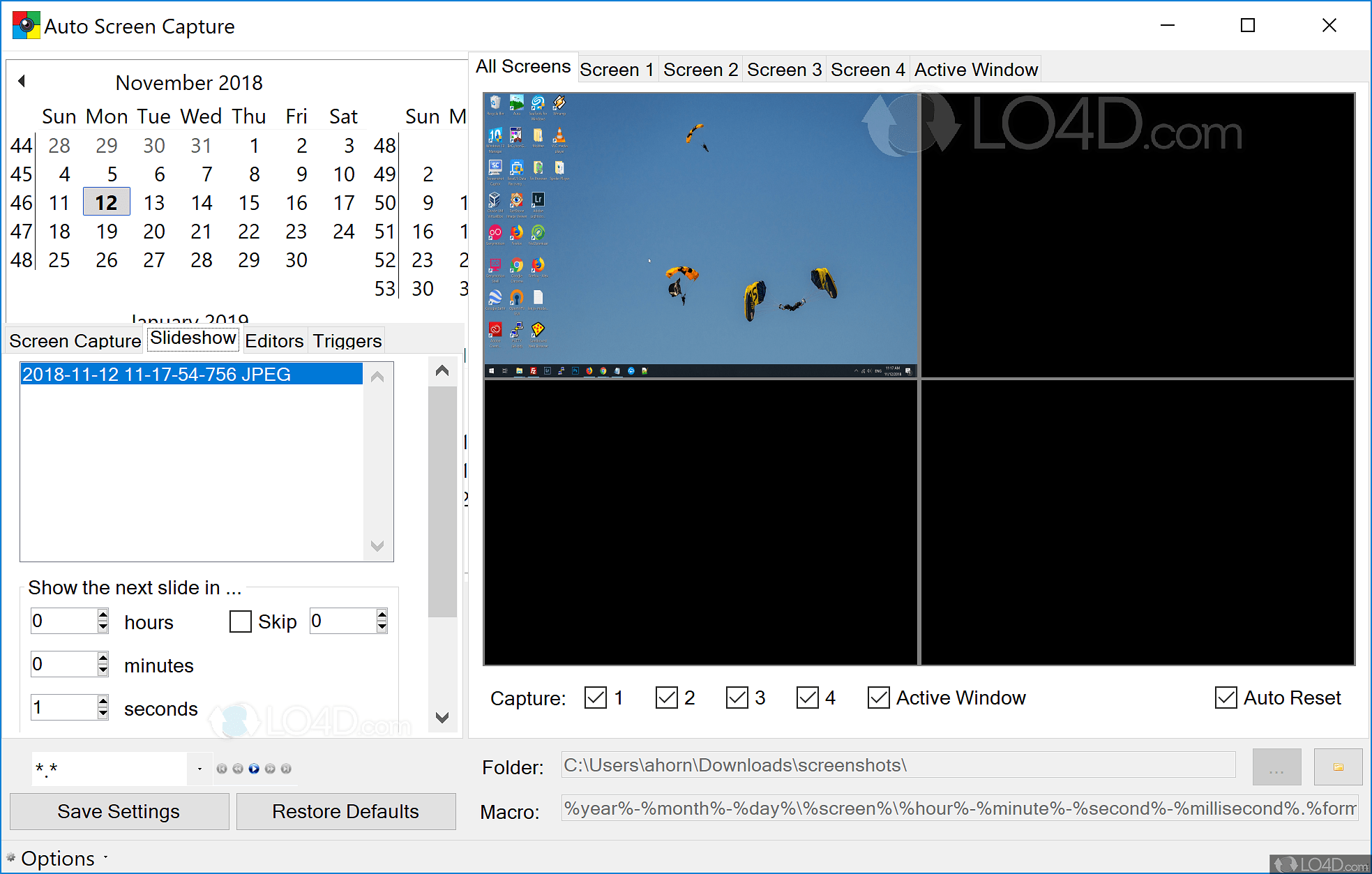Click the Save Settings button
The image size is (1372, 874).
click(119, 811)
